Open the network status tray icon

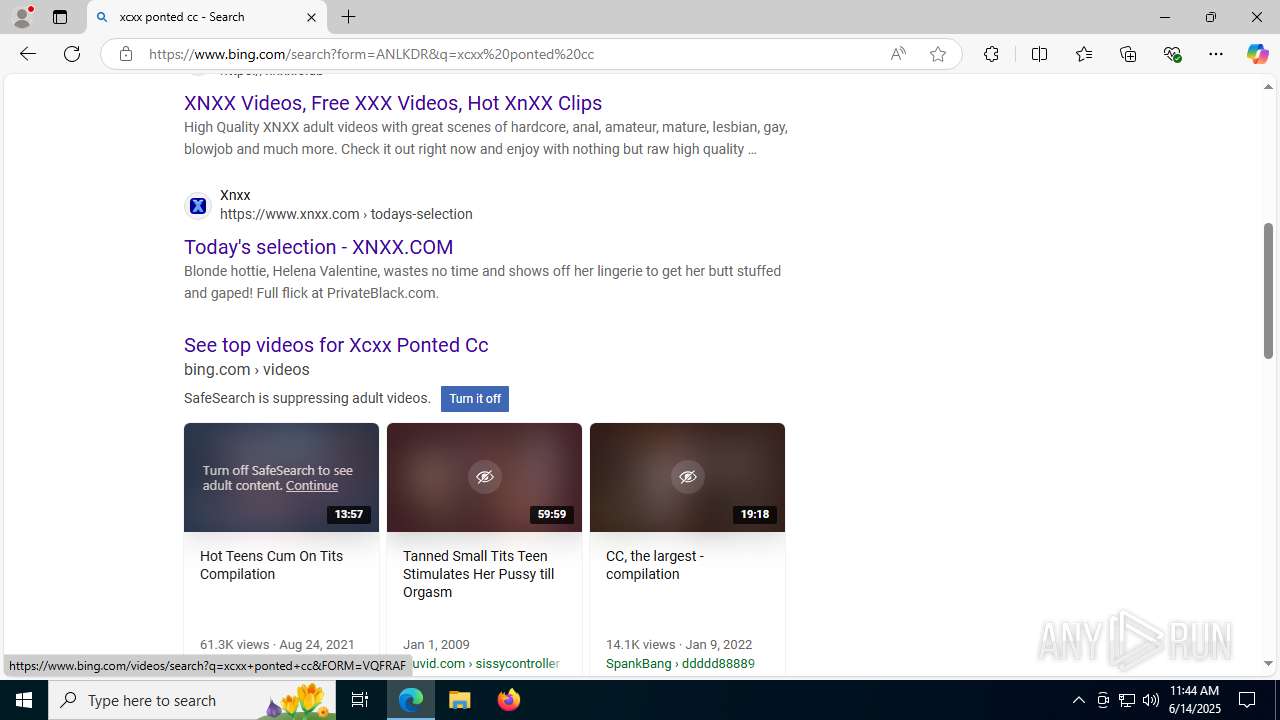click(1127, 700)
